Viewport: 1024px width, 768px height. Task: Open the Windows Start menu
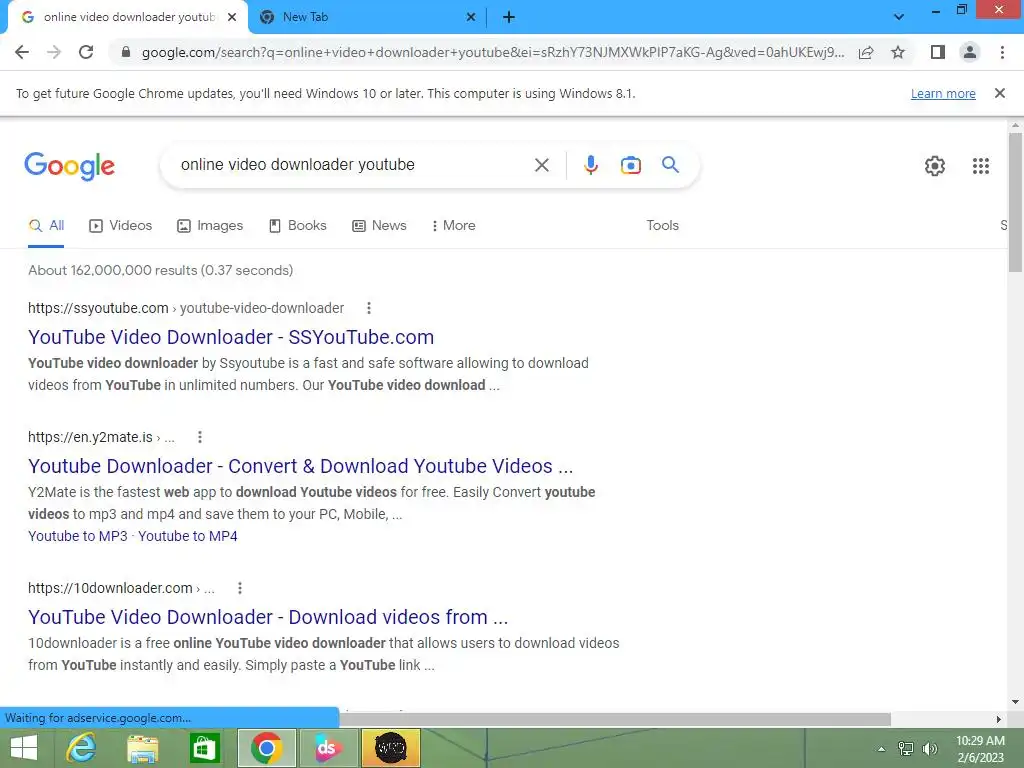[x=24, y=748]
